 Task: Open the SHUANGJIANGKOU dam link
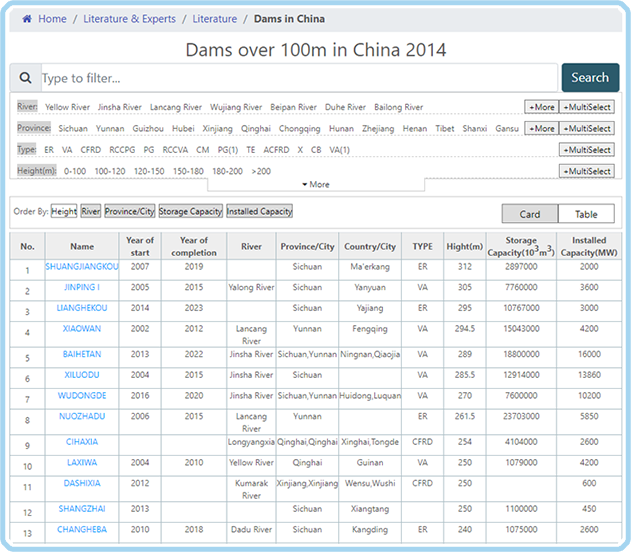(x=82, y=267)
